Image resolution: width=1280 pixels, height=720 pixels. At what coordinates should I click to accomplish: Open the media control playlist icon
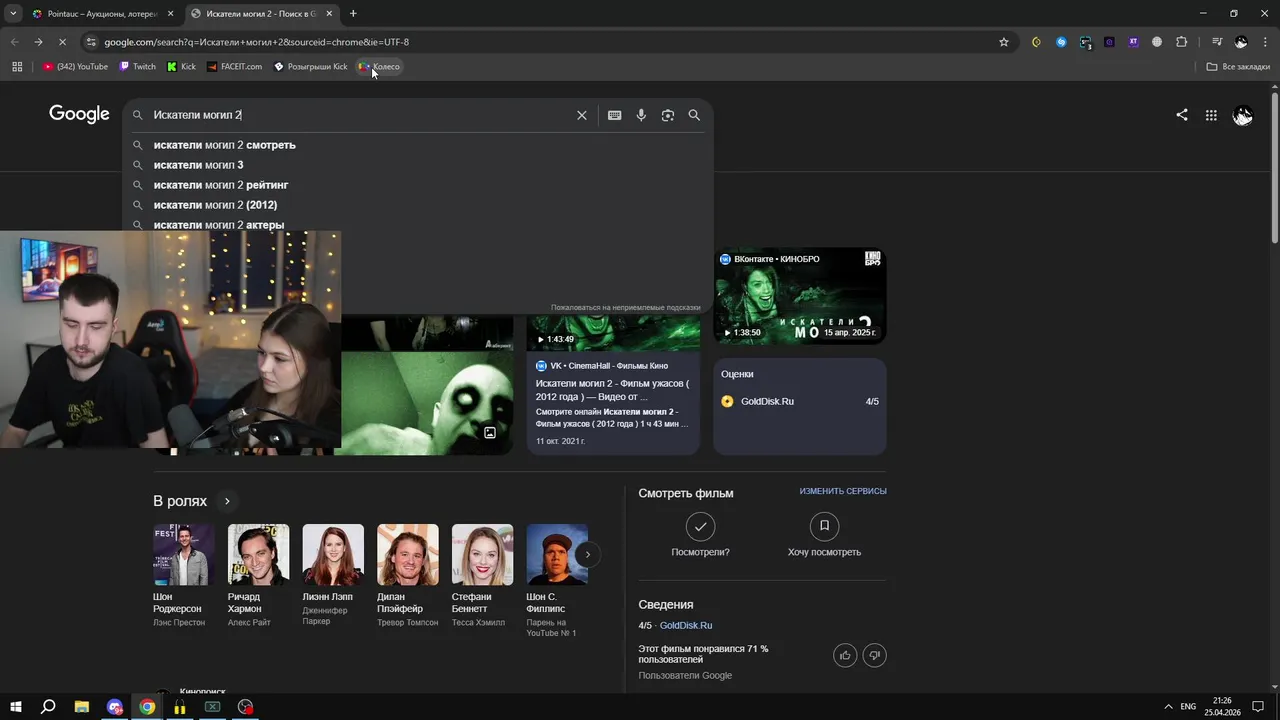pos(1217,42)
